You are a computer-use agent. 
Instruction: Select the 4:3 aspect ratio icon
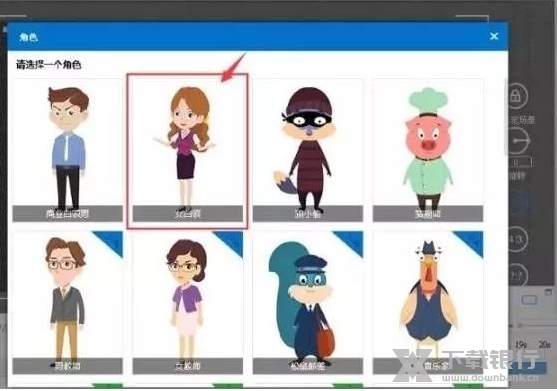[517, 239]
